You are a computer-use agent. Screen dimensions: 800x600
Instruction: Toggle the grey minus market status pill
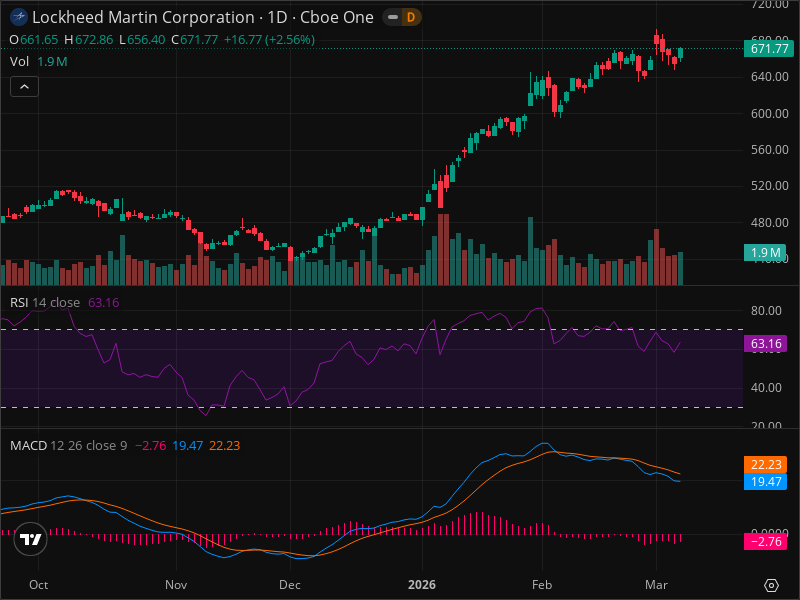pyautogui.click(x=393, y=17)
